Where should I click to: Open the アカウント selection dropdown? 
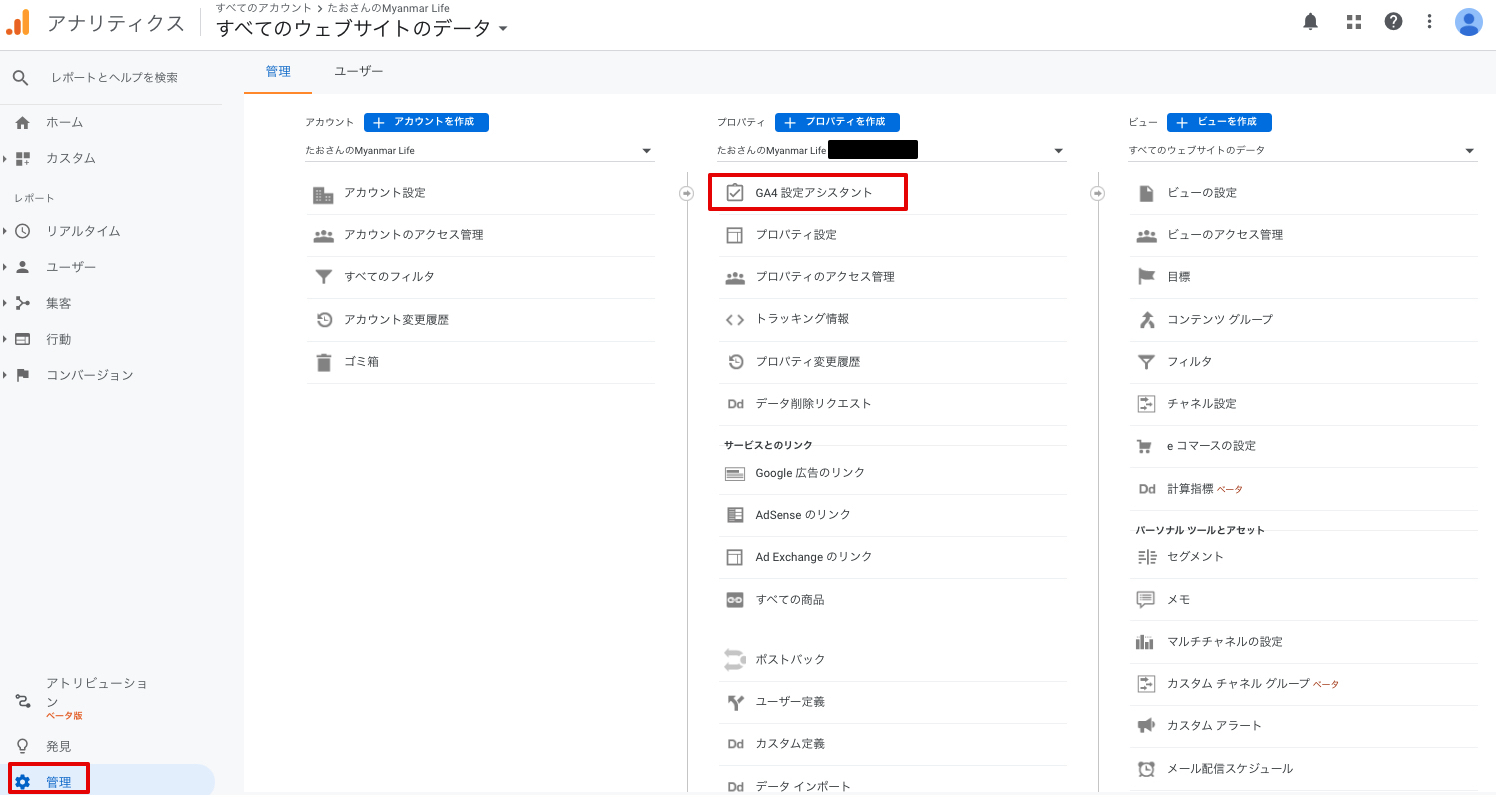point(480,151)
